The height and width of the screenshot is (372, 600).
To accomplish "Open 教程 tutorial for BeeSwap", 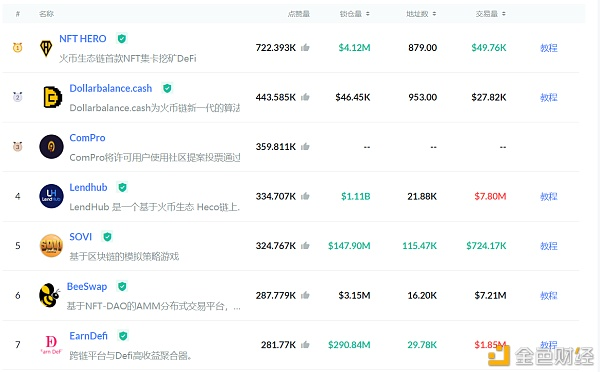I will pos(549,296).
